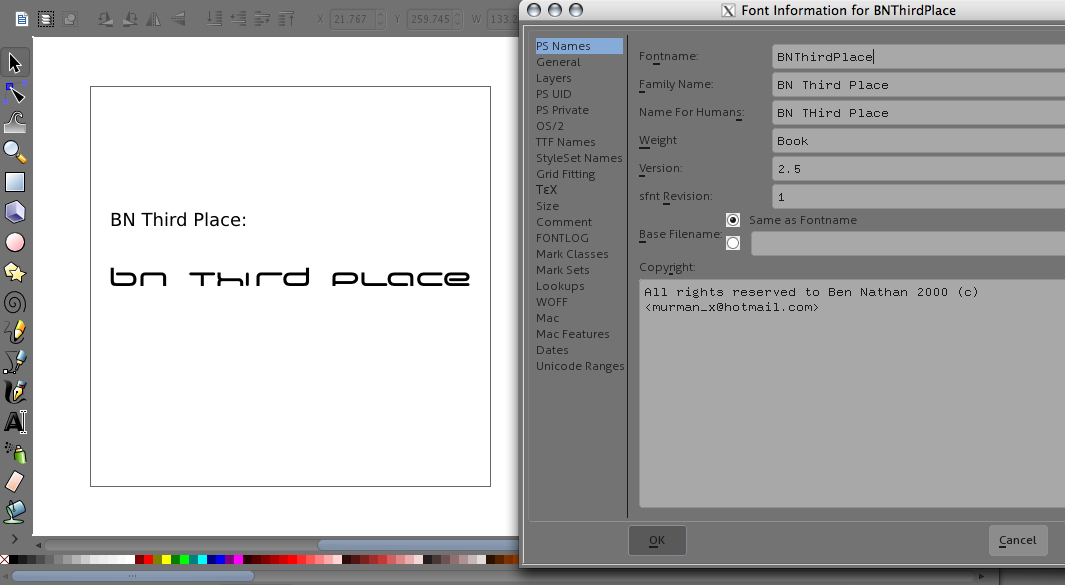Enable Same as Fontname option
Viewport: 1065px width, 585px height.
[733, 220]
